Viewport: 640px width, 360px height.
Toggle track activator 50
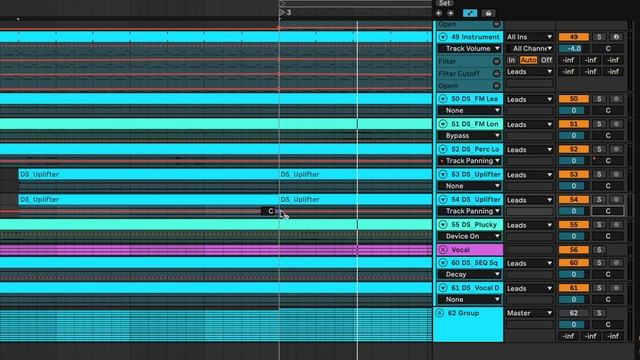[x=573, y=99]
